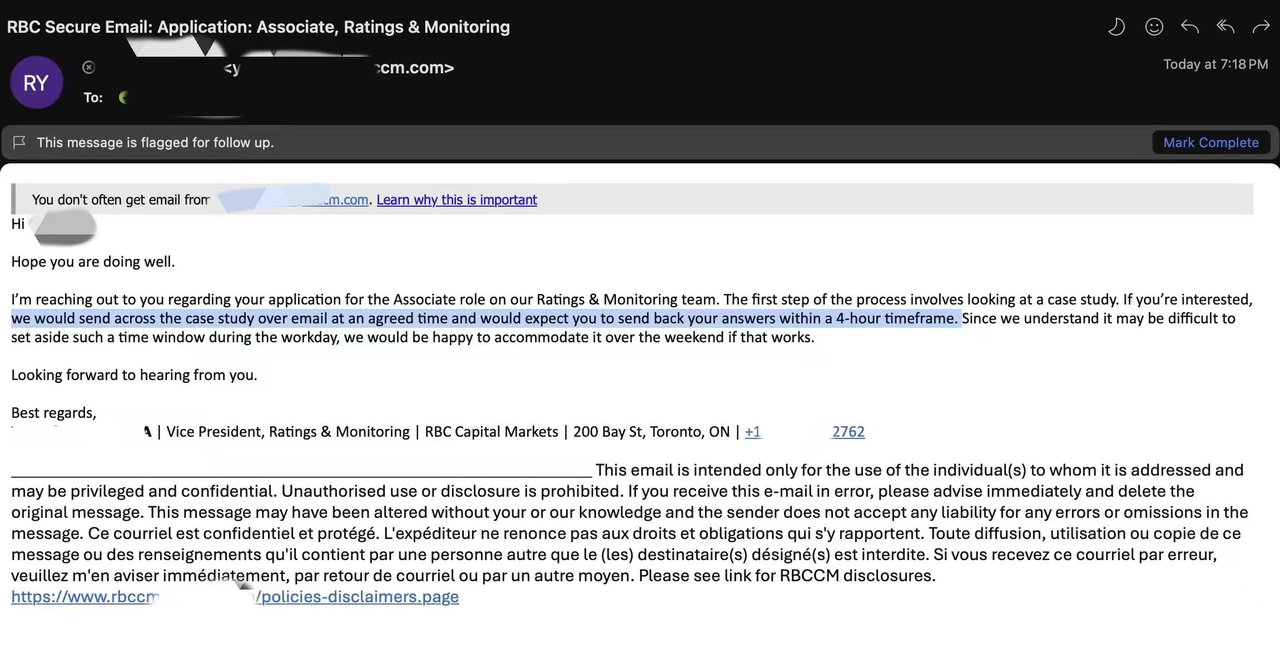Click the Reply arrow icon
Screen dimensions: 1280x649
1189,27
